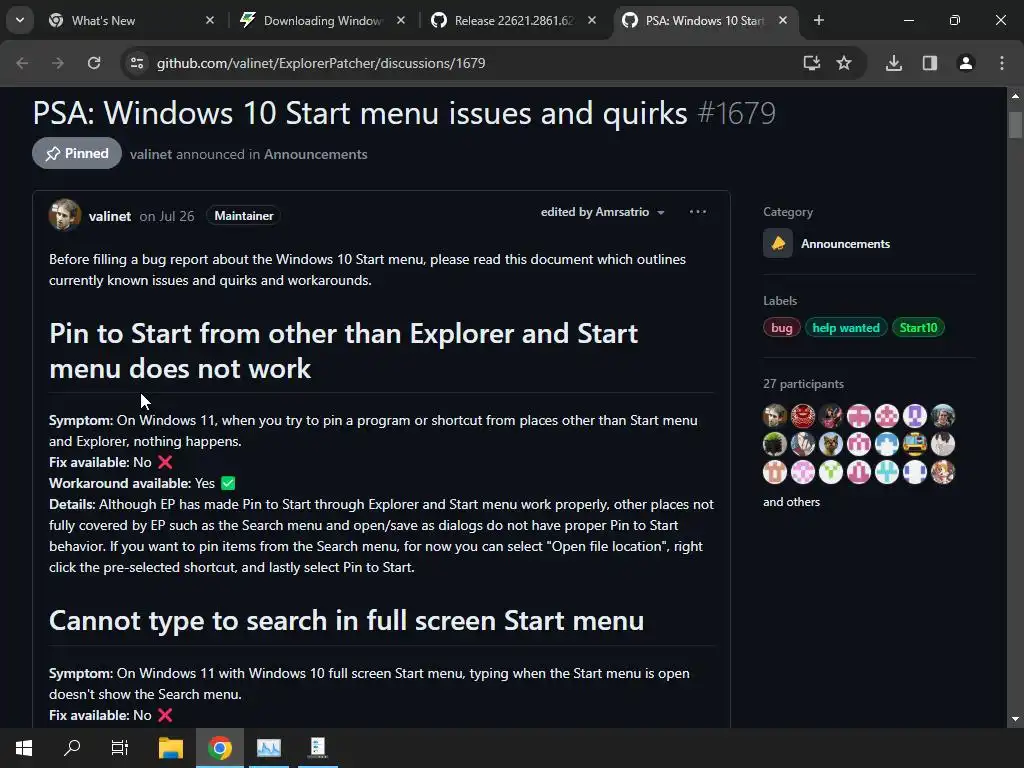Click the install app icon in address bar
The width and height of the screenshot is (1024, 768).
point(812,63)
